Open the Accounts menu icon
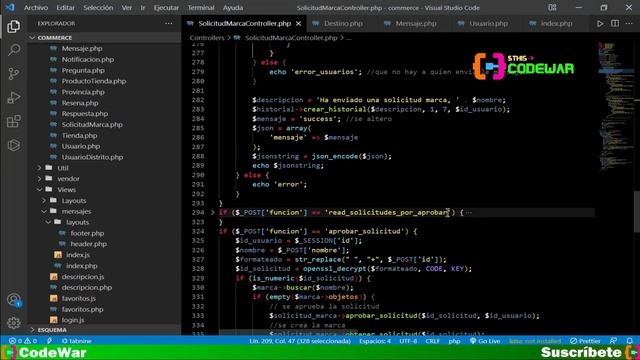 [13, 300]
